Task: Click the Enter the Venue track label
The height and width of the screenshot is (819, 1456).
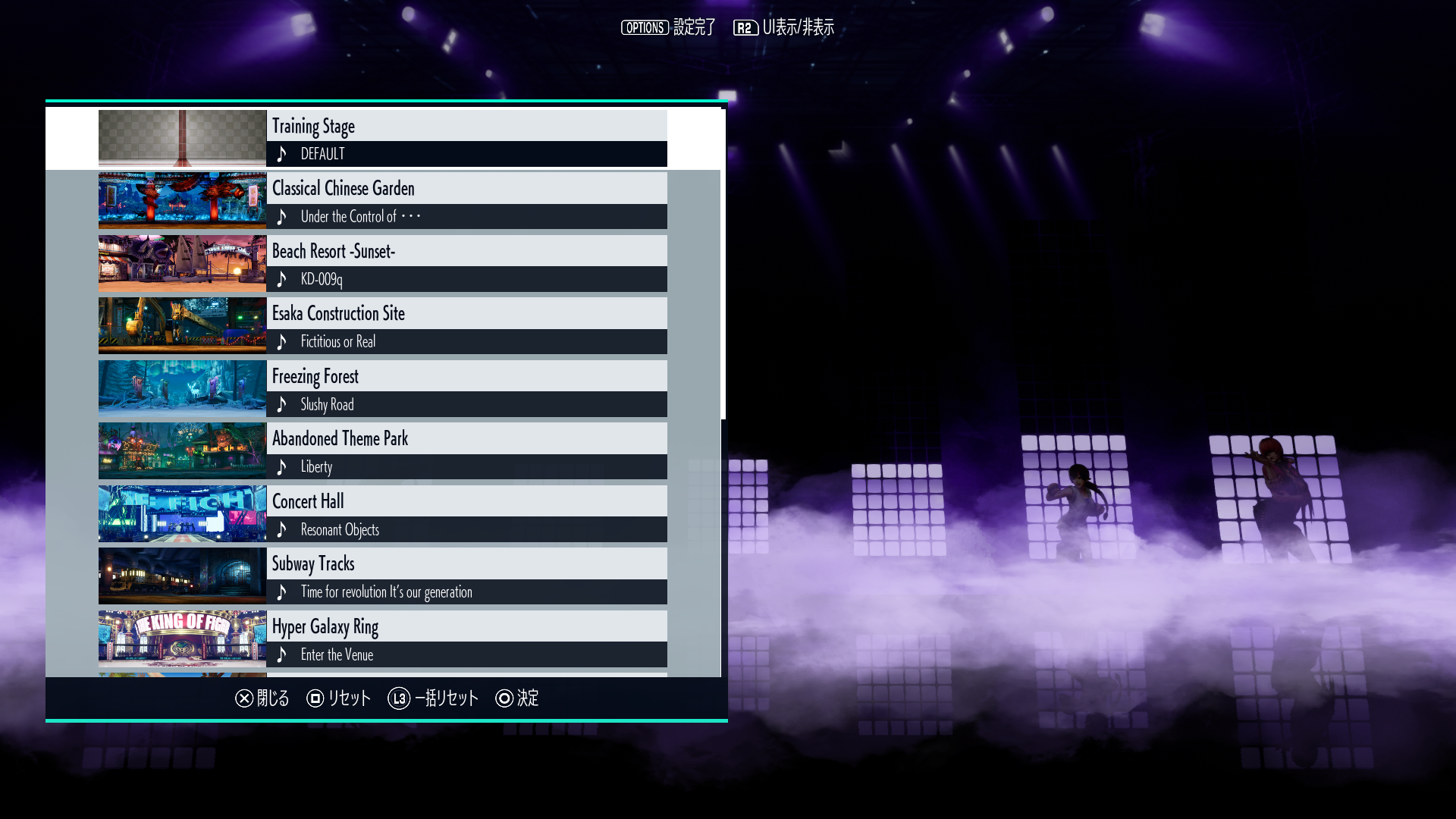Action: click(x=337, y=654)
